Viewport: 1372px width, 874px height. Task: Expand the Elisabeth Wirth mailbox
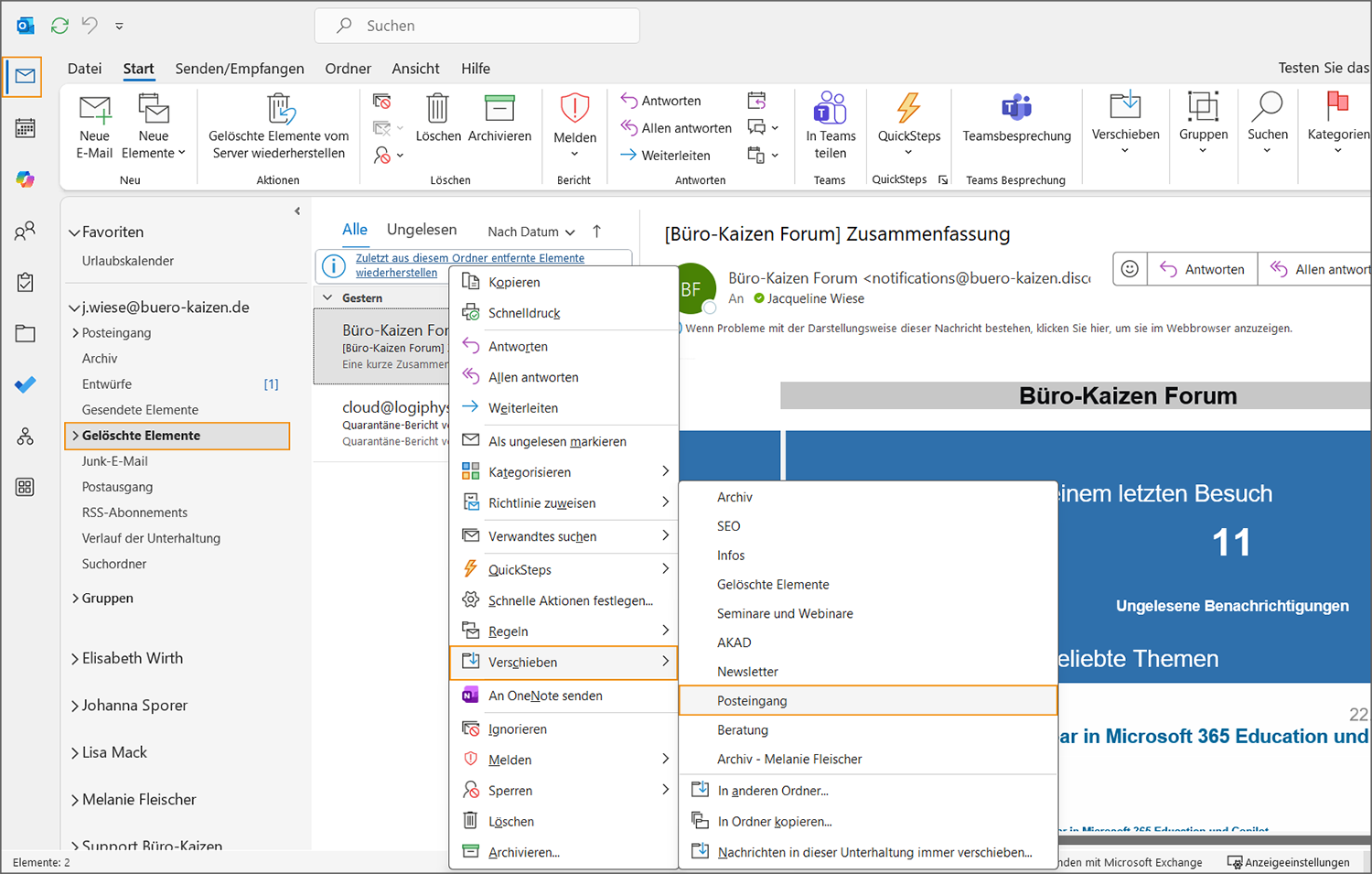[75, 659]
